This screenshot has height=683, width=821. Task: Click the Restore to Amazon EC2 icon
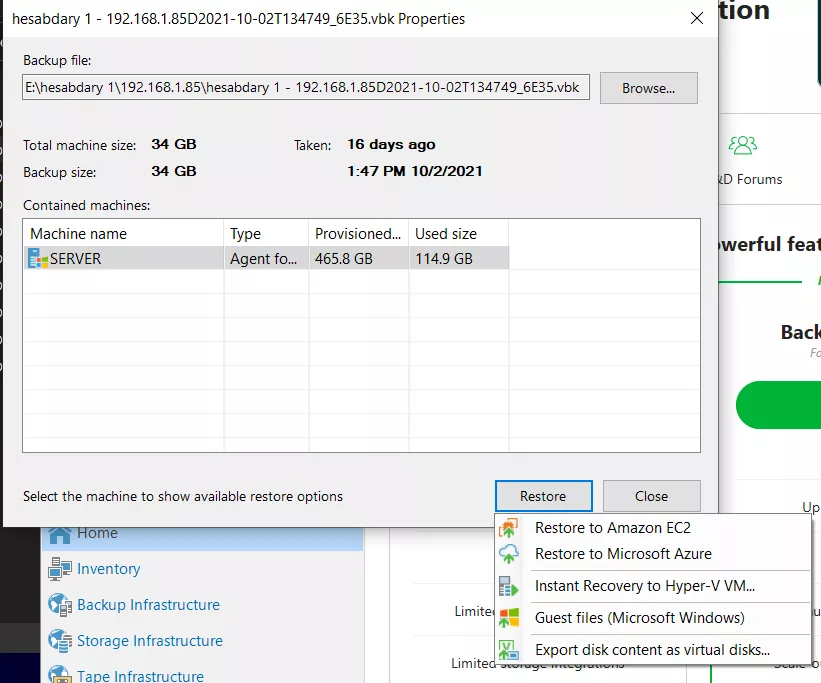click(508, 528)
